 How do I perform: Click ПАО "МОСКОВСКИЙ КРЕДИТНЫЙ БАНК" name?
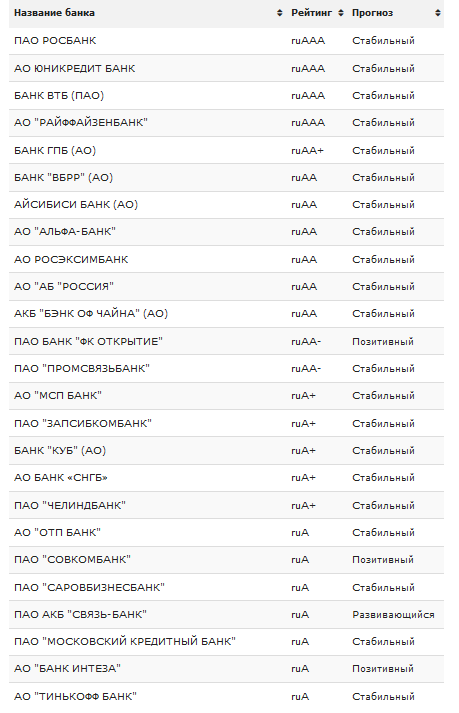125,642
